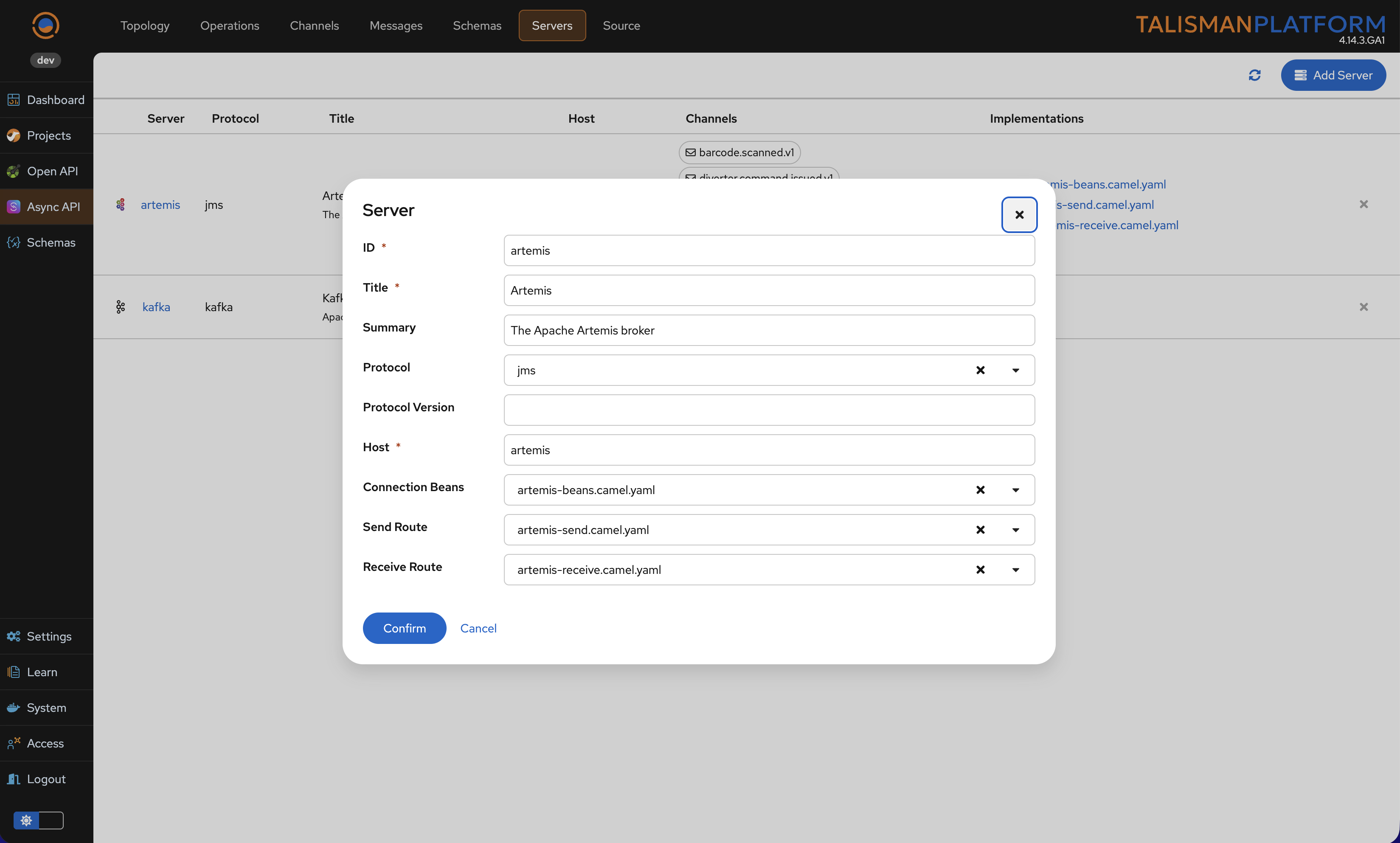Click the Talisman logo icon
Image resolution: width=1400 pixels, height=843 pixels.
click(x=45, y=25)
